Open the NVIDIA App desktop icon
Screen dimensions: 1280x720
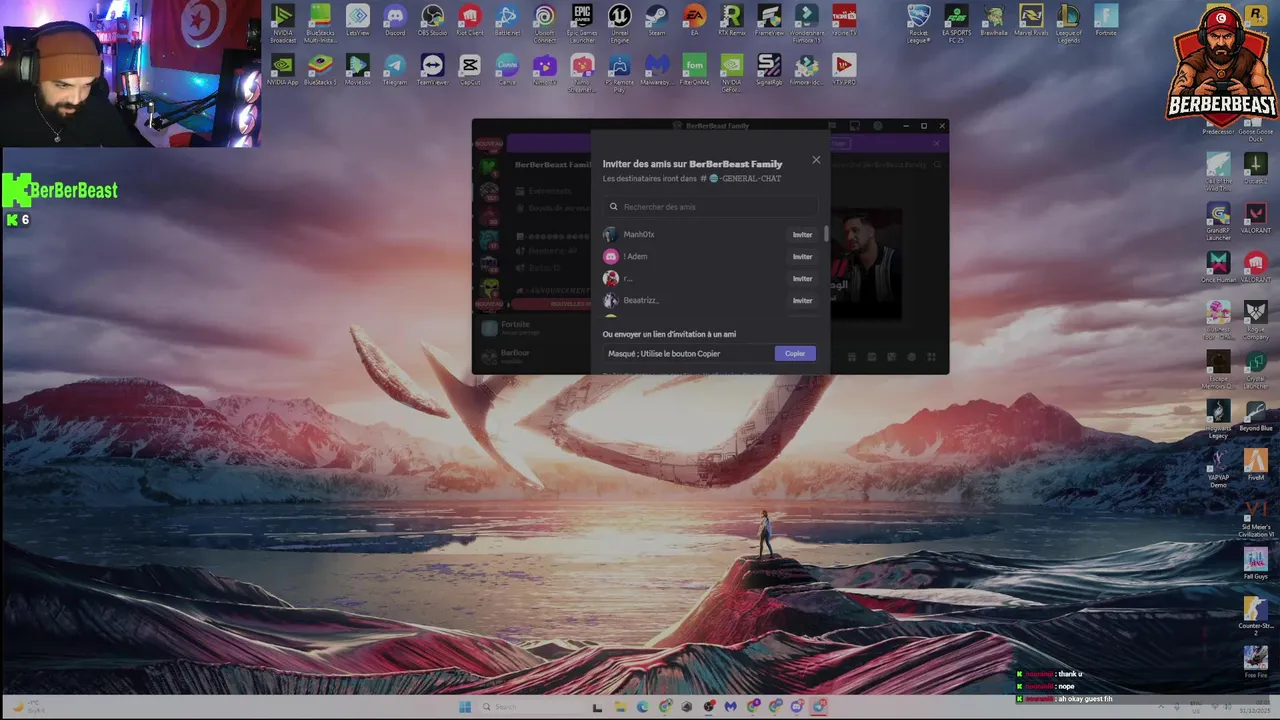tap(283, 70)
